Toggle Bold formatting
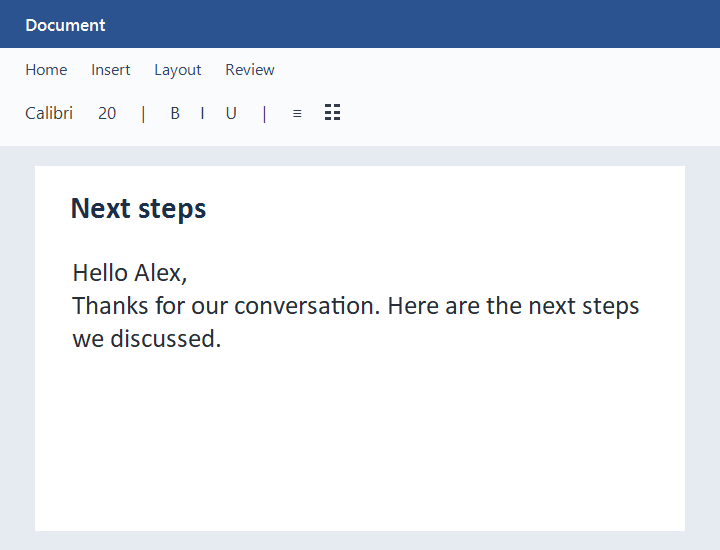This screenshot has width=720, height=550. click(175, 113)
